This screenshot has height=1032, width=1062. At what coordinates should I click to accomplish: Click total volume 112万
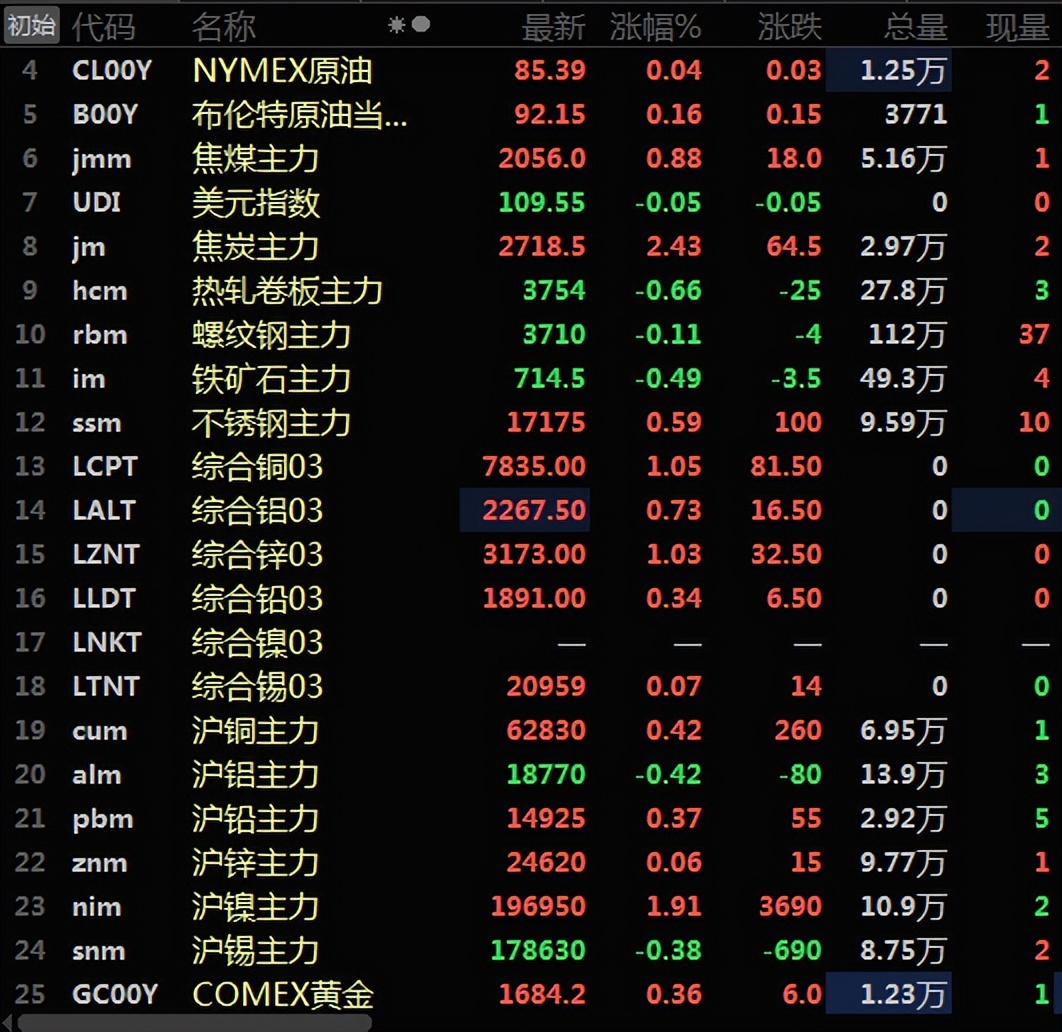click(908, 335)
